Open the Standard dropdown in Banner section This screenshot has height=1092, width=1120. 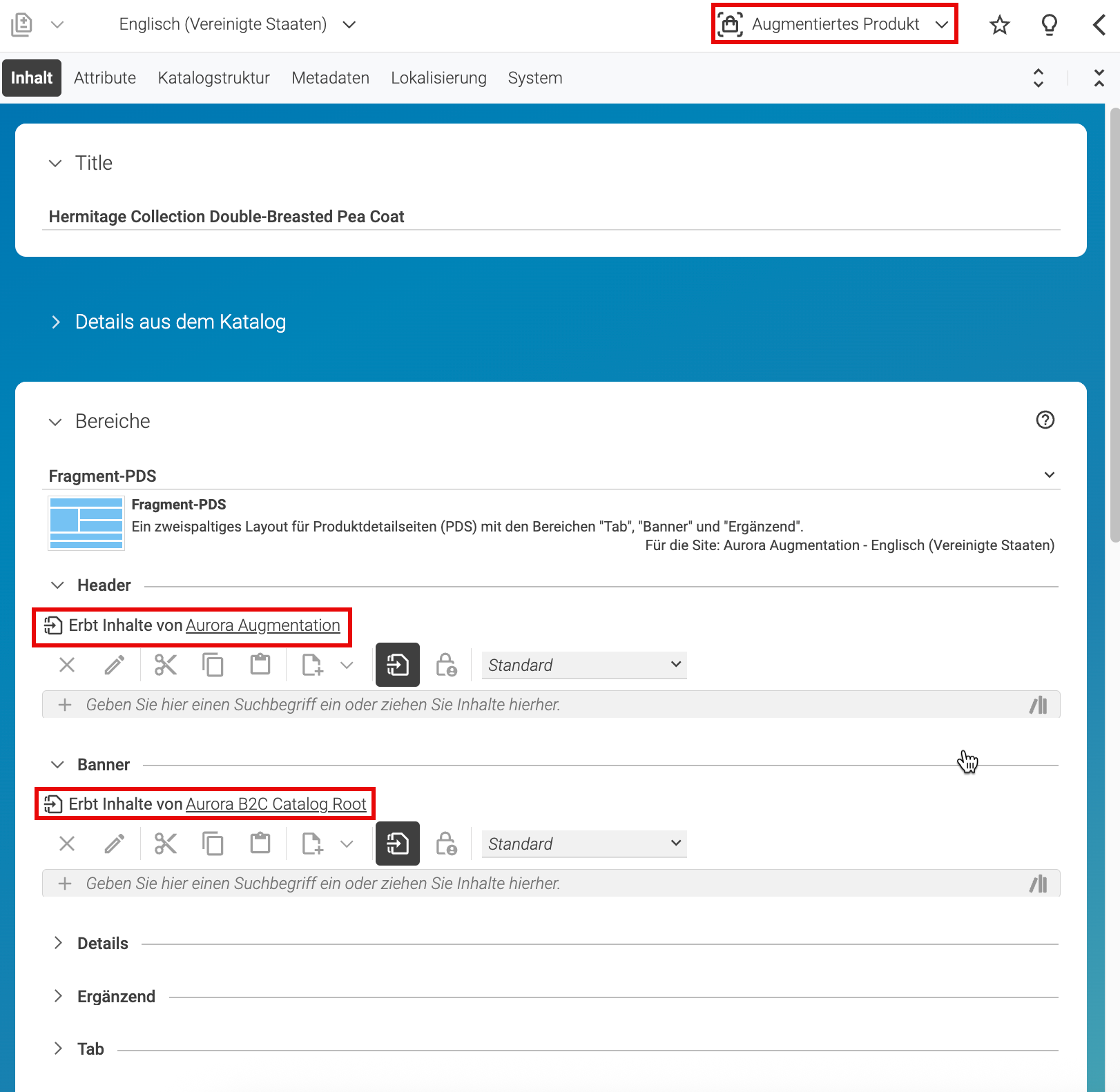click(584, 844)
